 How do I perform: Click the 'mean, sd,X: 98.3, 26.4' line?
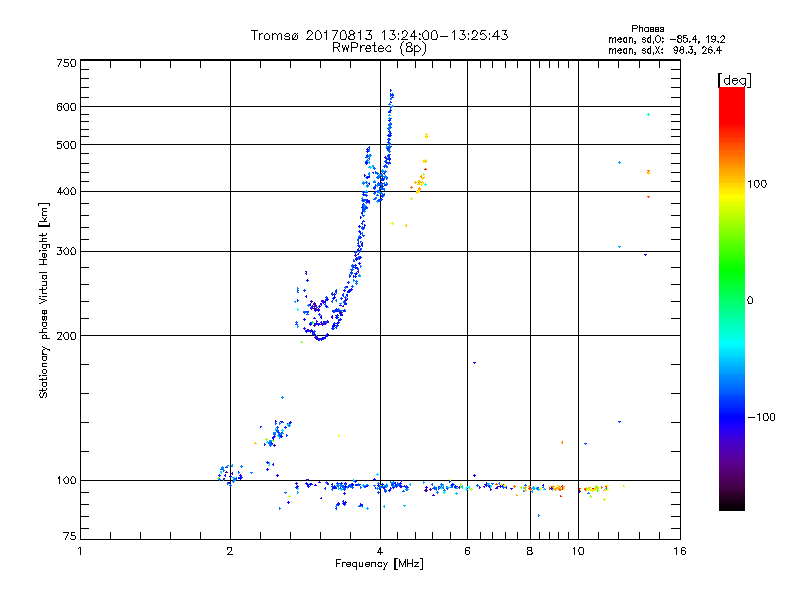[665, 50]
